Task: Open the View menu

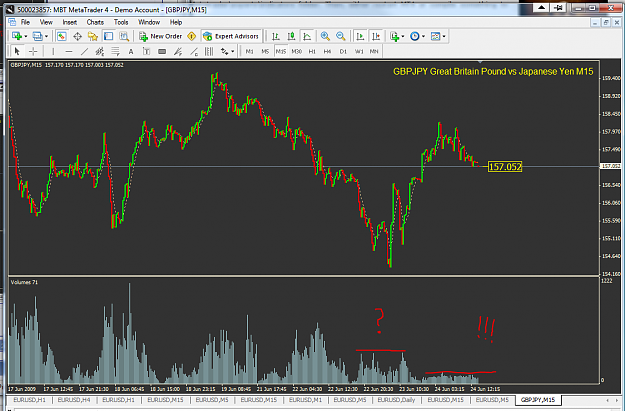Action: (x=46, y=22)
